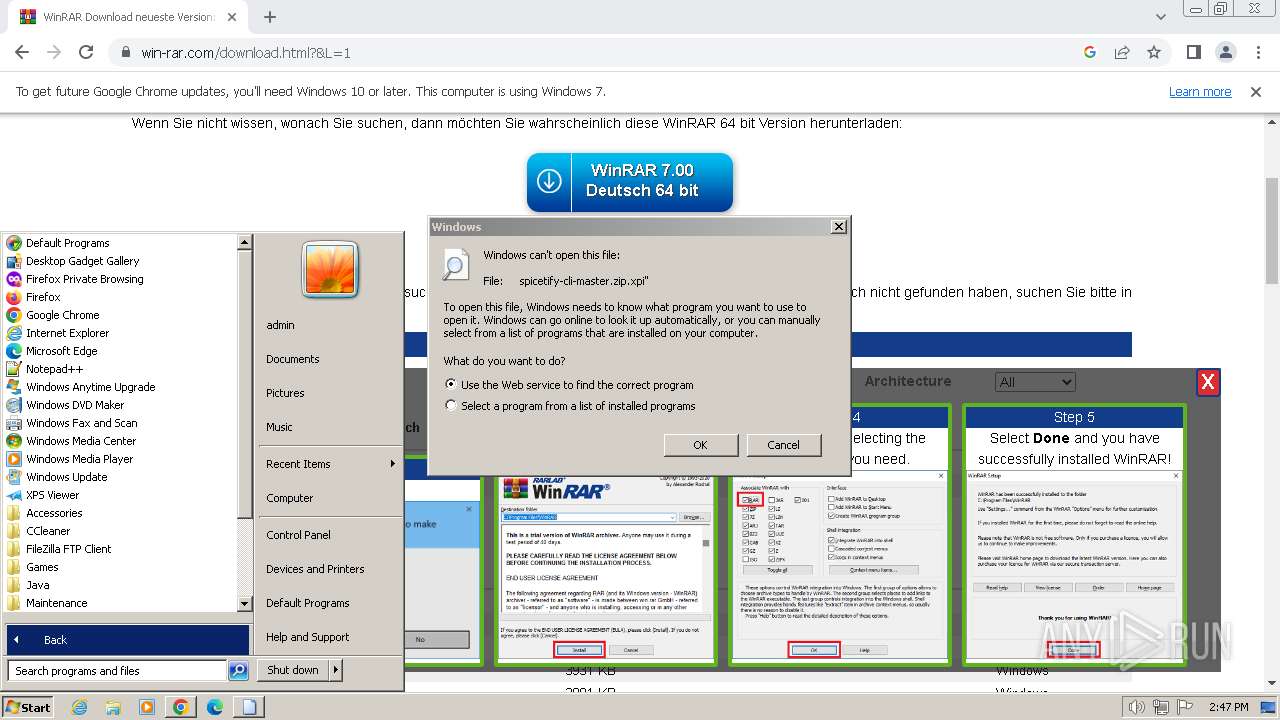
Task: Expand the Games folder
Action: [42, 567]
